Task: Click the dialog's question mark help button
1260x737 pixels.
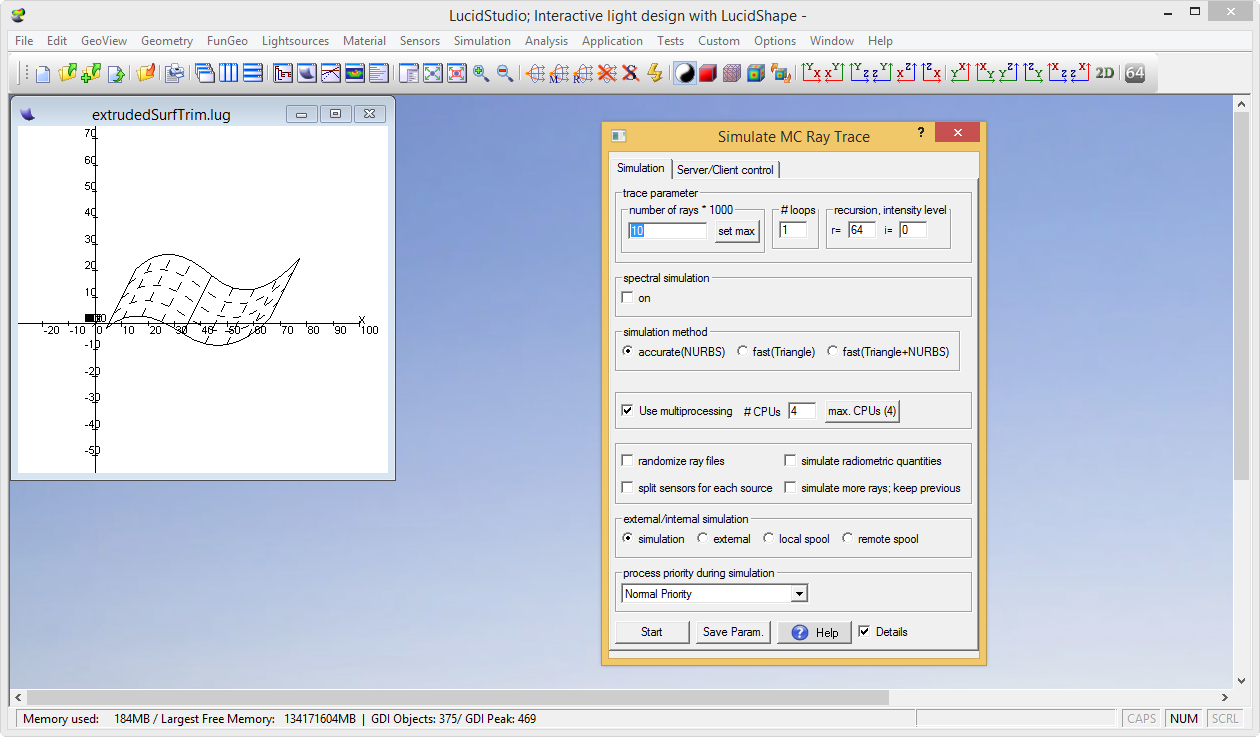Action: pos(921,133)
